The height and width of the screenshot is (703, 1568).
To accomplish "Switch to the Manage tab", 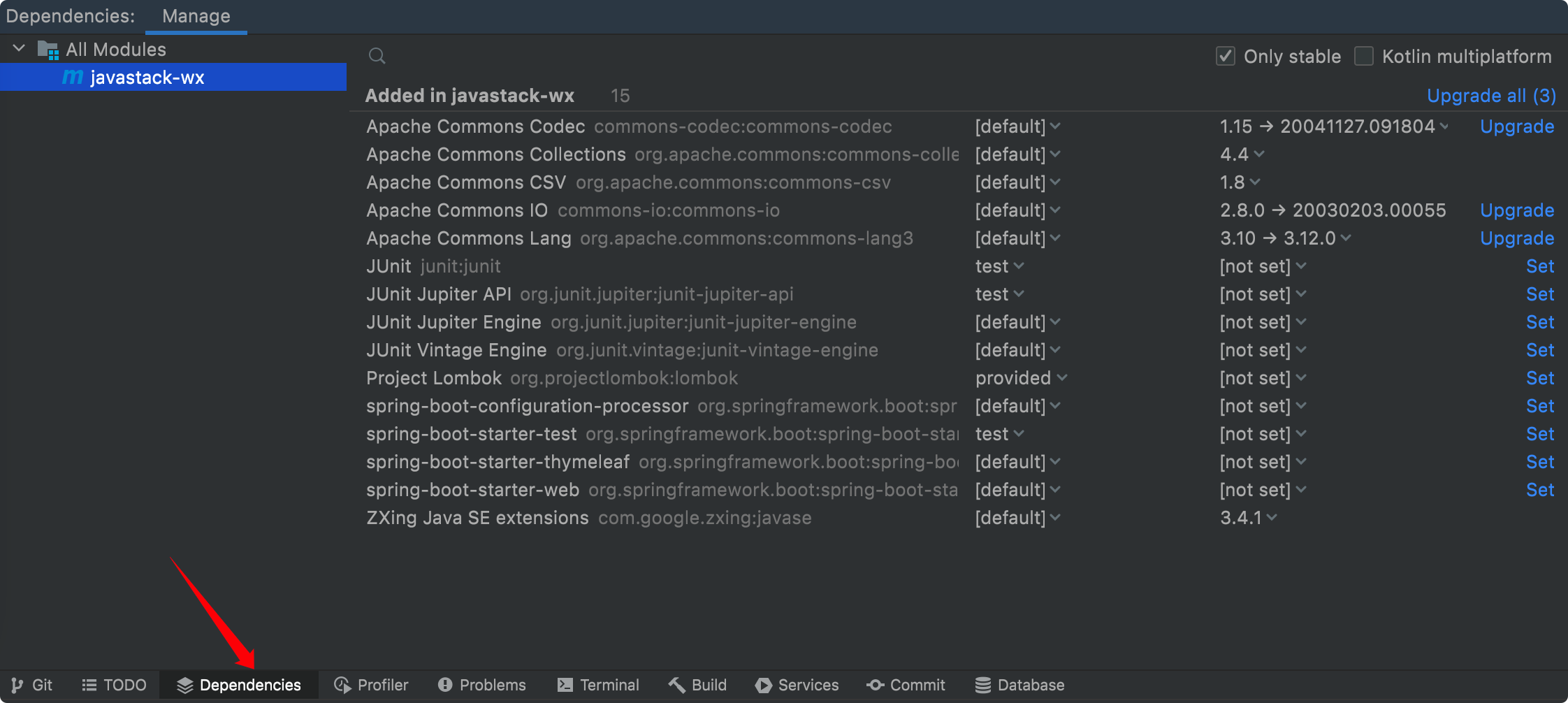I will [x=196, y=16].
